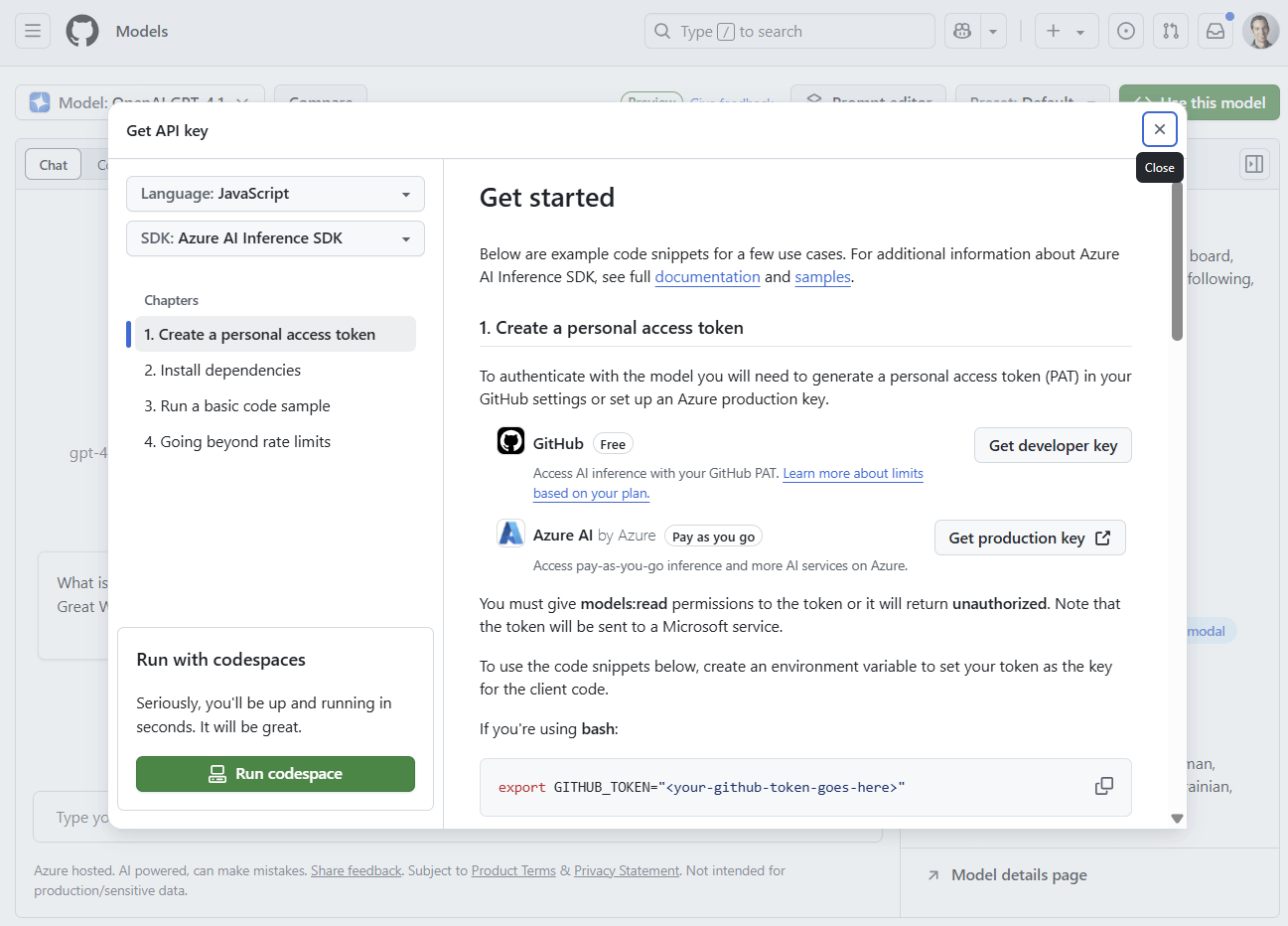Click the dialog vertical scrollbar thumb
This screenshot has height=926, width=1288.
click(x=1177, y=260)
